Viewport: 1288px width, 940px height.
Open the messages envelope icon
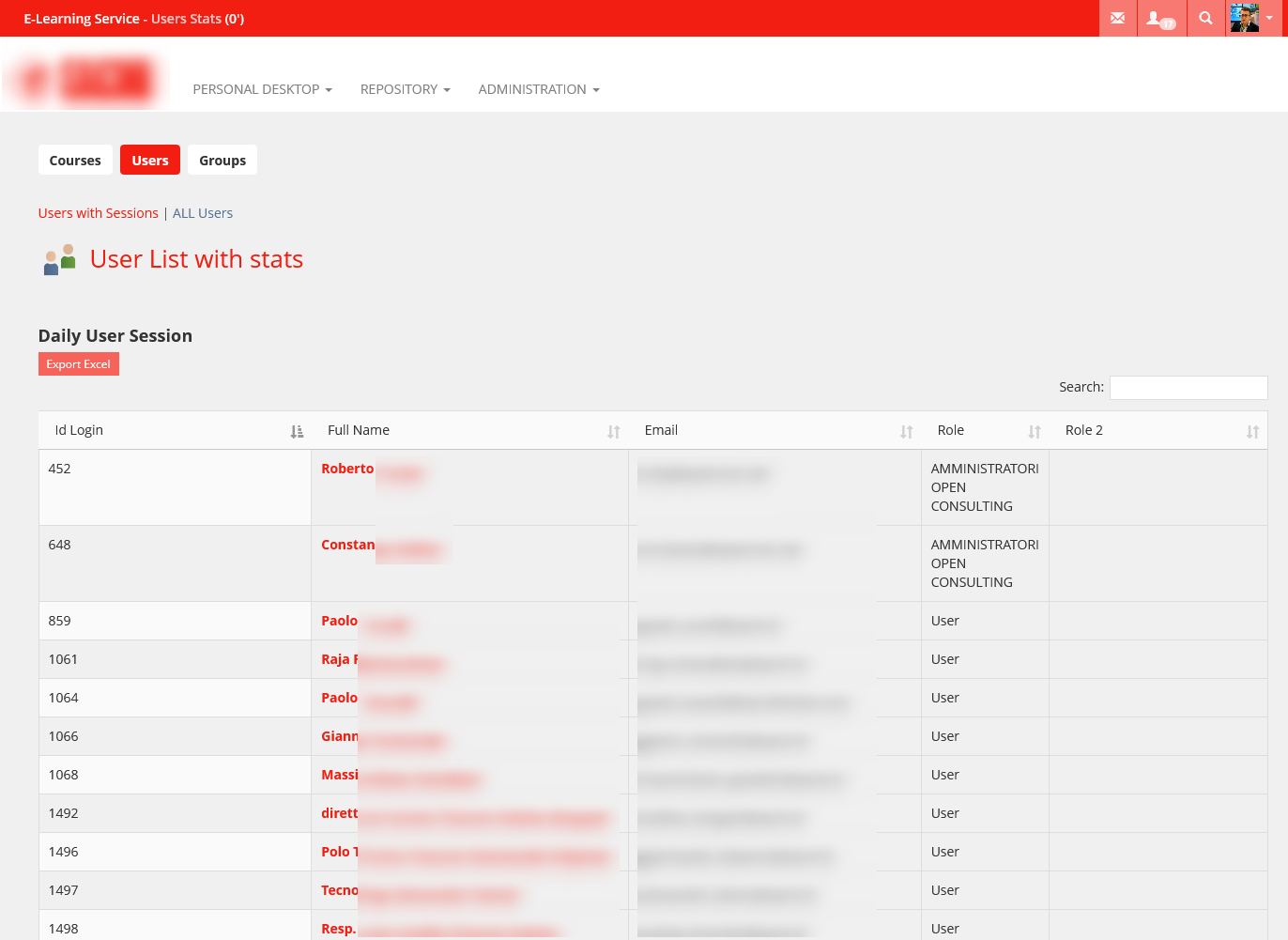pyautogui.click(x=1117, y=18)
